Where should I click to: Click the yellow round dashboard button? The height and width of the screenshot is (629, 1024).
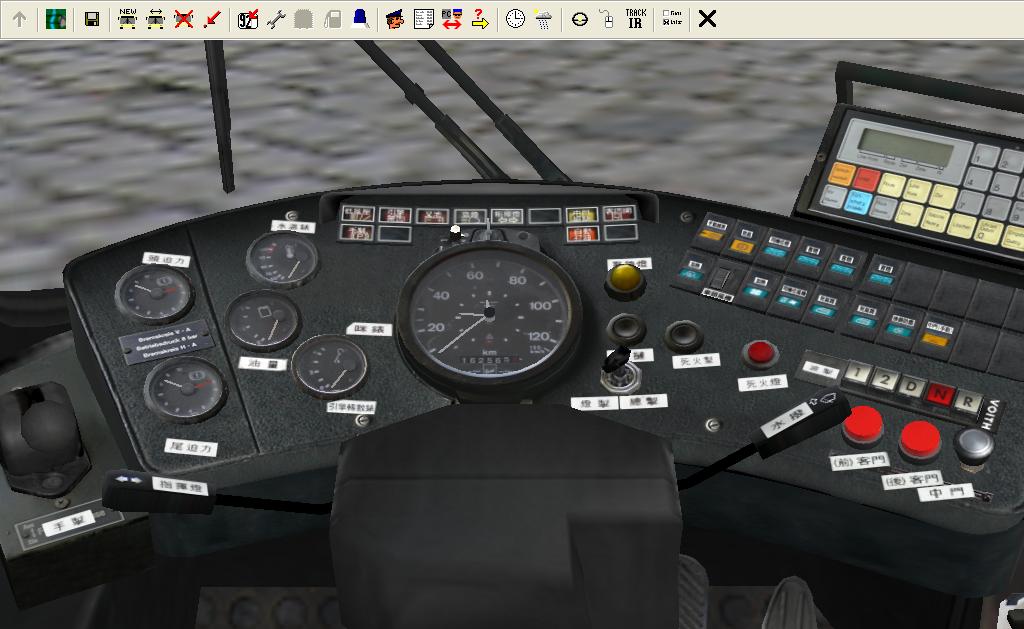coord(625,279)
